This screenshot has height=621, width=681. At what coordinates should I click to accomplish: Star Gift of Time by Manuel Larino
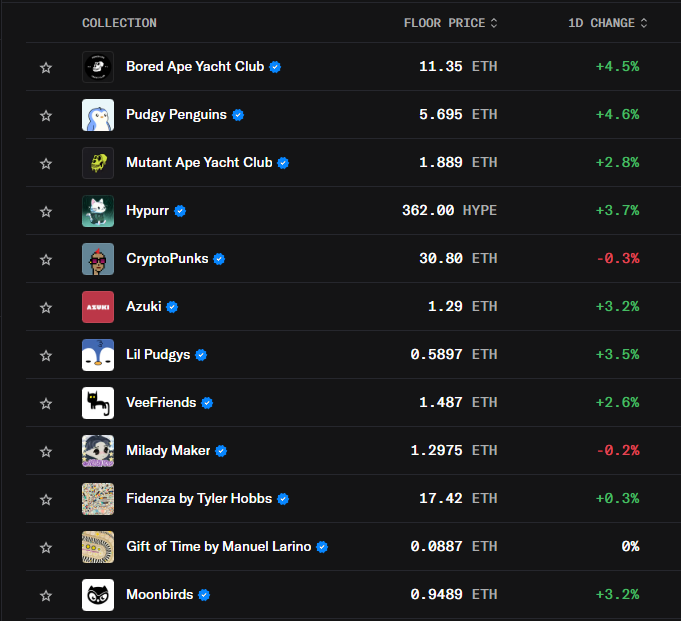(46, 548)
